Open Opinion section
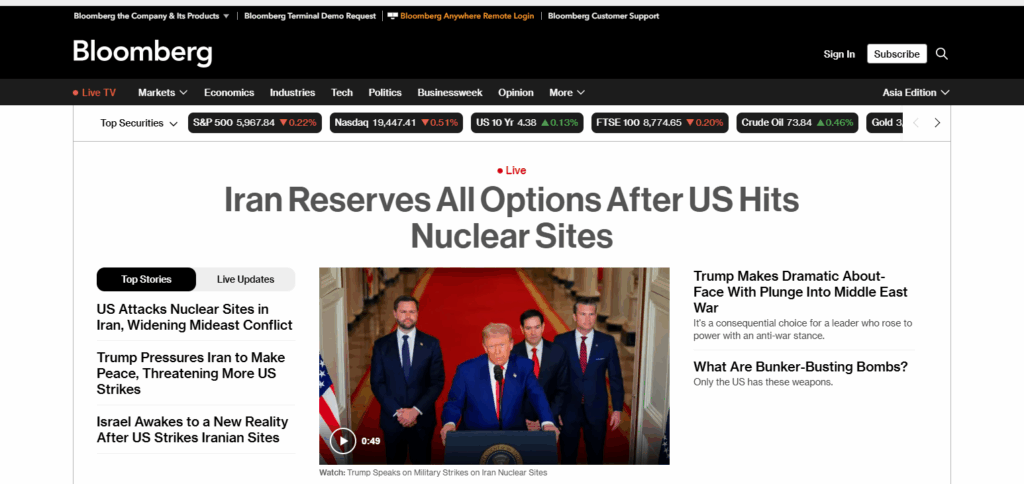 click(516, 93)
